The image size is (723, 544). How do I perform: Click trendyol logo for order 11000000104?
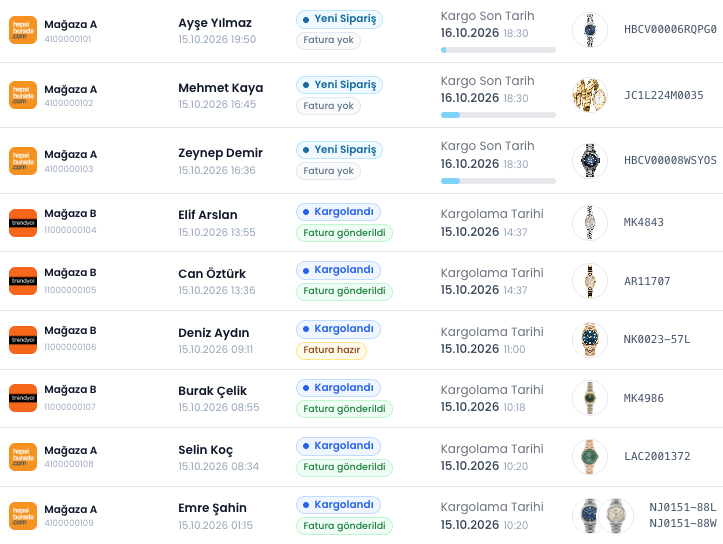23,223
